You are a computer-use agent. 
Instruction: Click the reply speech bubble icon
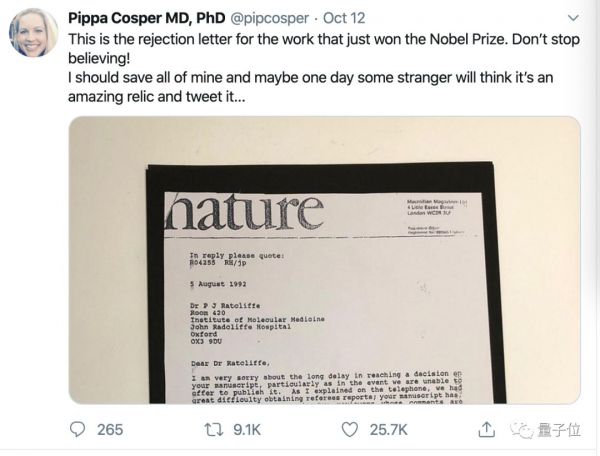78,429
